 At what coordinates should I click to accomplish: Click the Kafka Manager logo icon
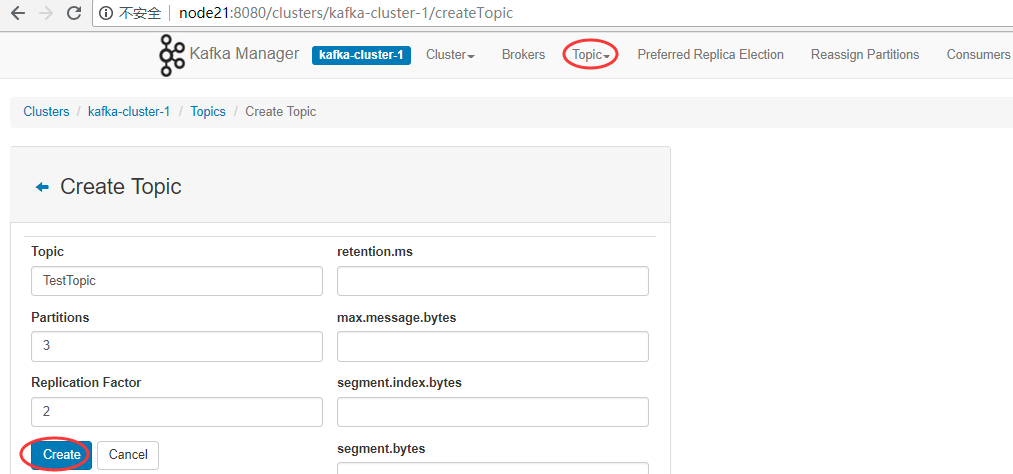click(x=172, y=56)
